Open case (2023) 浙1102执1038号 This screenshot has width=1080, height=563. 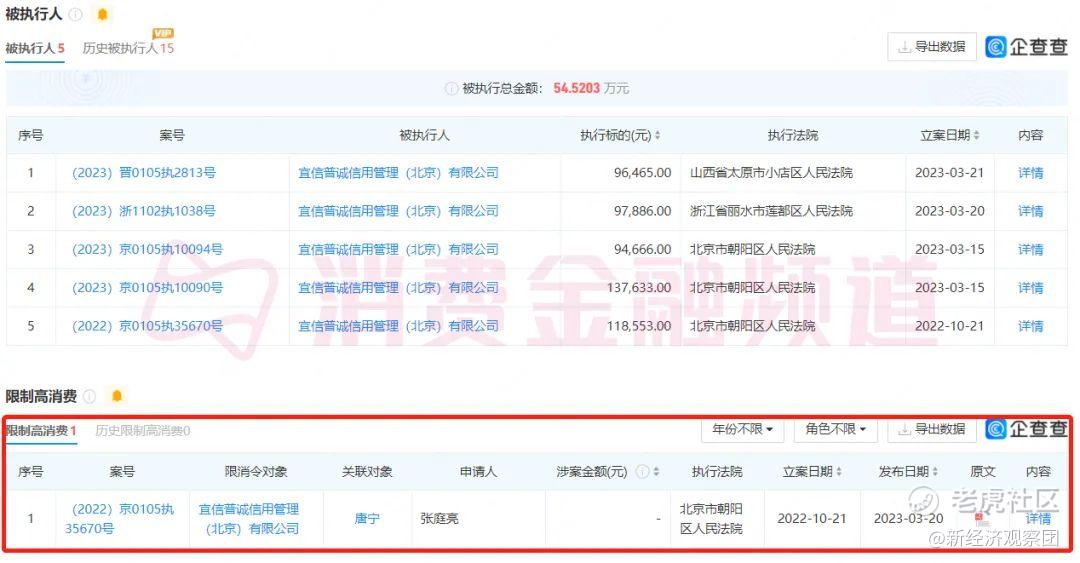click(x=144, y=211)
